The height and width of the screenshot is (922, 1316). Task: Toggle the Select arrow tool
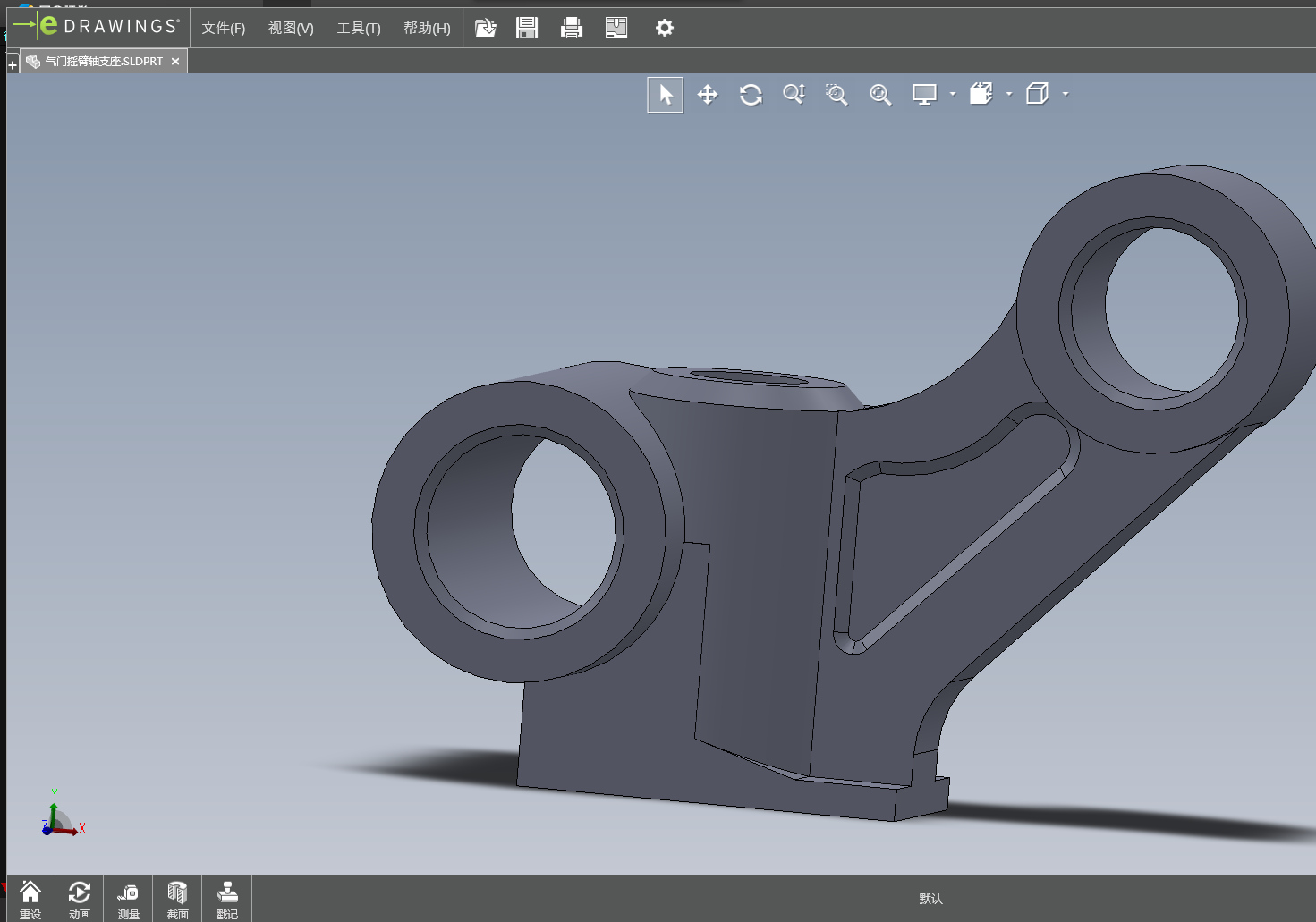pyautogui.click(x=665, y=95)
